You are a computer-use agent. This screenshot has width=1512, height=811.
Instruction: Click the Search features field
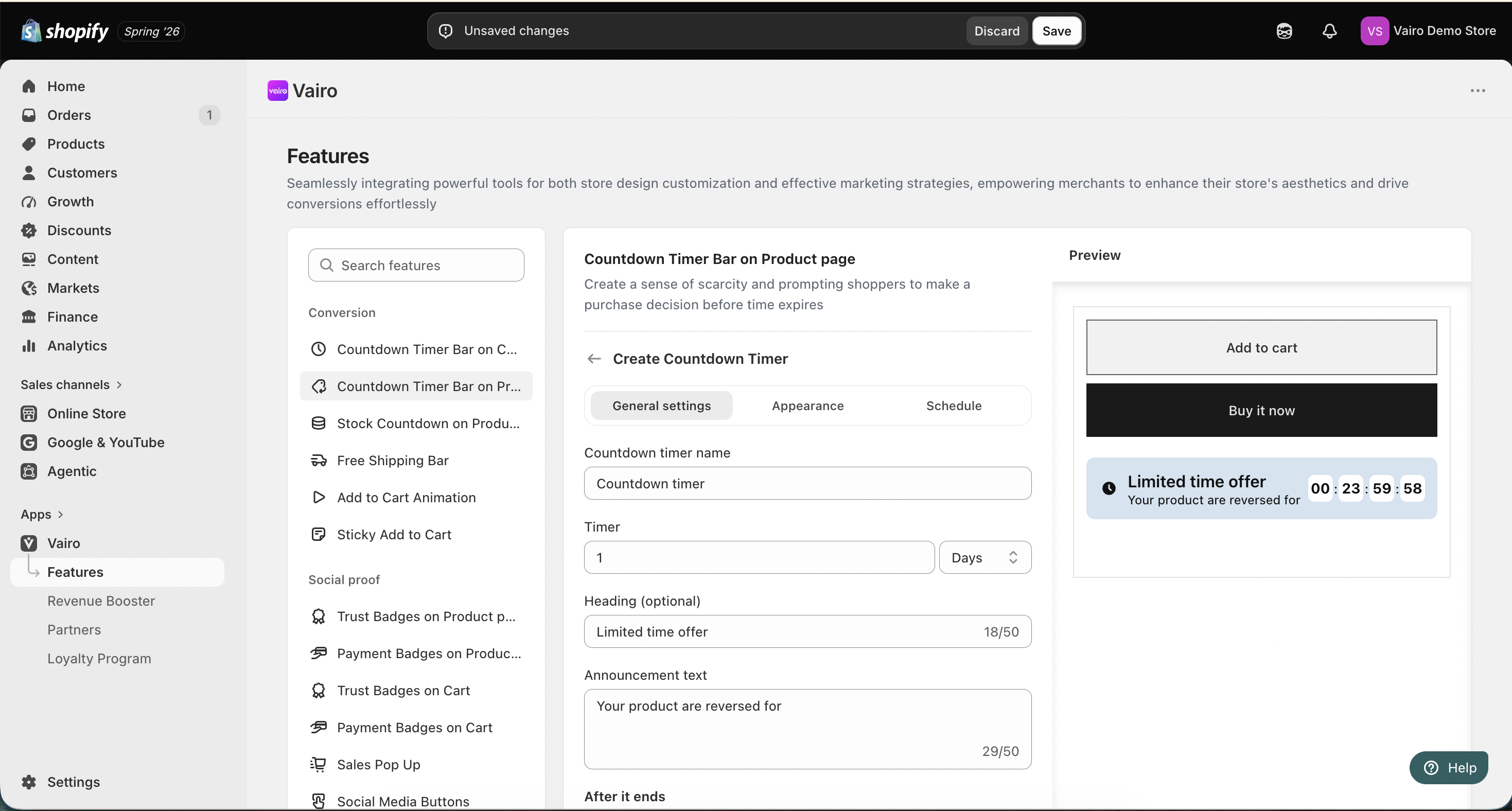tap(416, 265)
